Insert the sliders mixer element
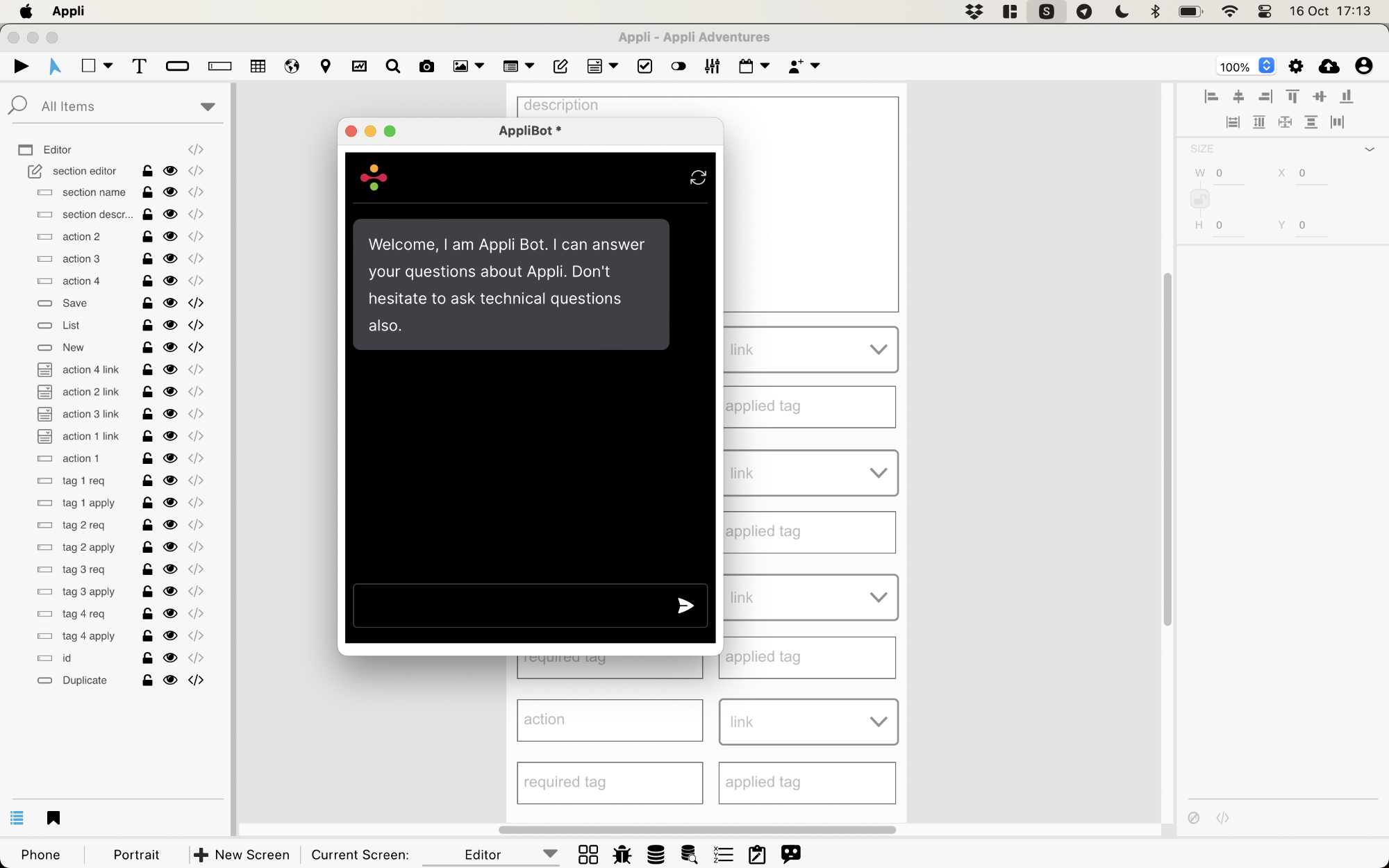The width and height of the screenshot is (1389, 868). (x=712, y=66)
